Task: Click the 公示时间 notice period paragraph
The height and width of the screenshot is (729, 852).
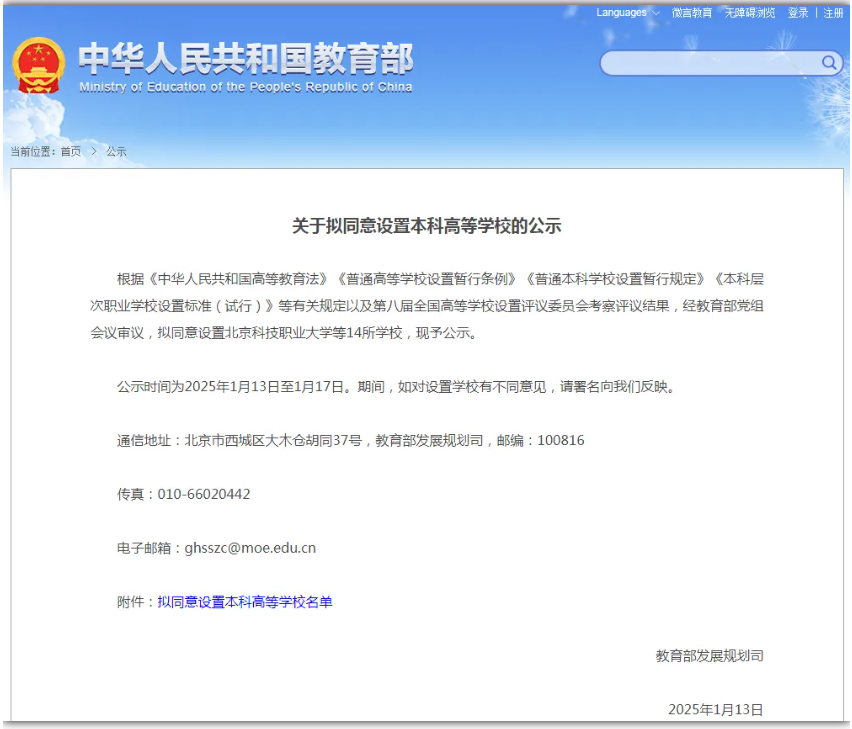Action: (397, 386)
